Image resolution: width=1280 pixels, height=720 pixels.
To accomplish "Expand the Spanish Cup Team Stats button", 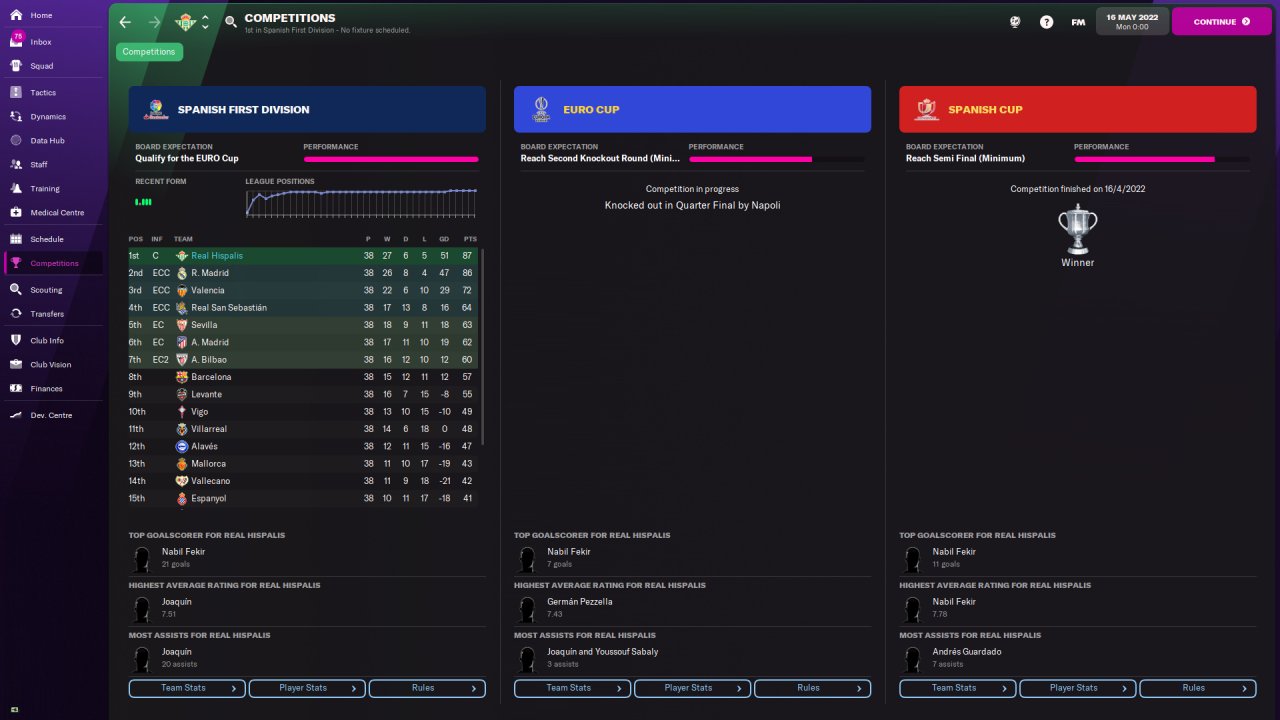I will pyautogui.click(x=958, y=688).
